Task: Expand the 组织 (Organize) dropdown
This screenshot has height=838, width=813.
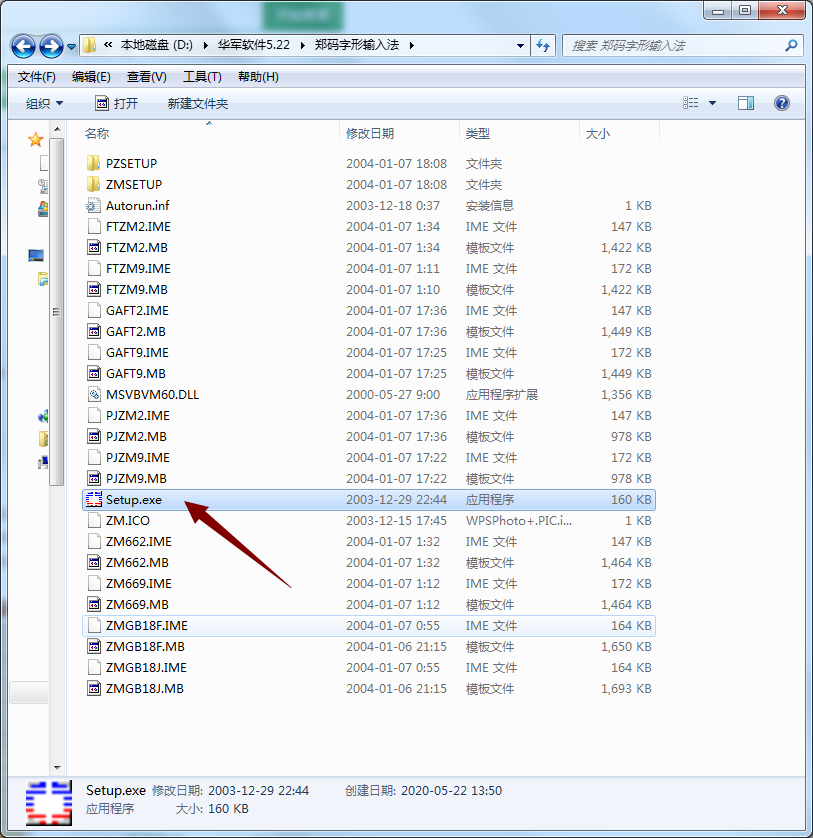Action: [44, 102]
